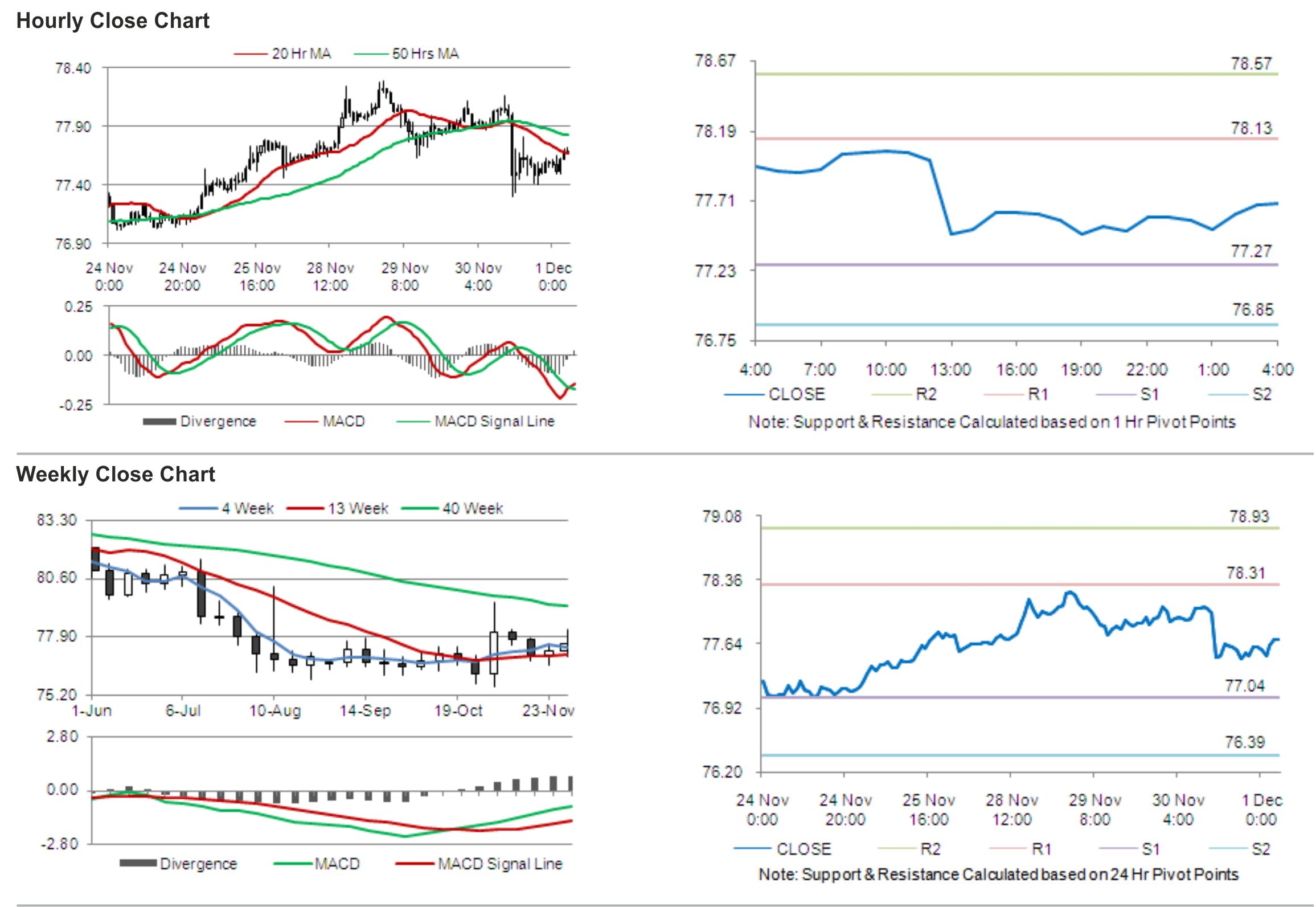The width and height of the screenshot is (1316, 907).
Task: Click the weekly MACD Signal Line legend label
Action: tap(500, 864)
